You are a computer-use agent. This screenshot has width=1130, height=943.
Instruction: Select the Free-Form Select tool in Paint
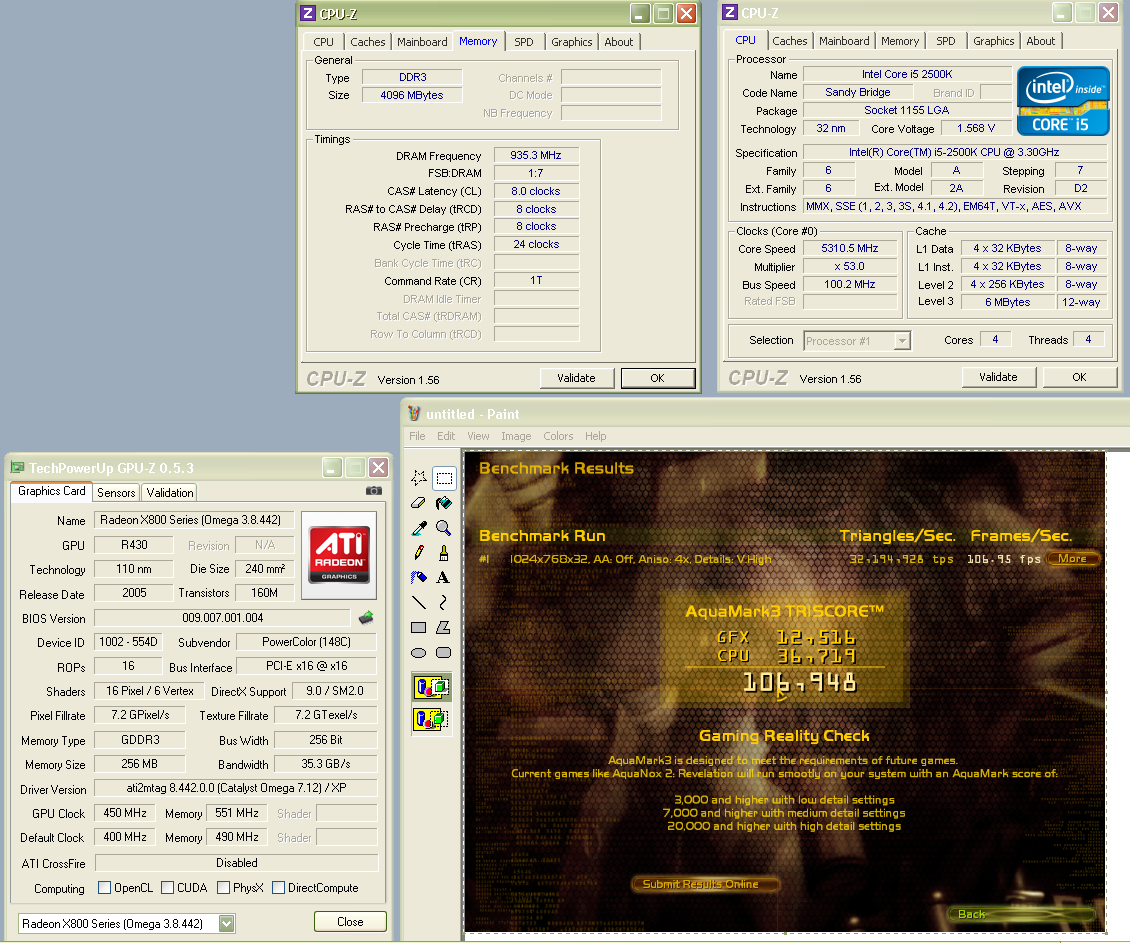pyautogui.click(x=419, y=478)
